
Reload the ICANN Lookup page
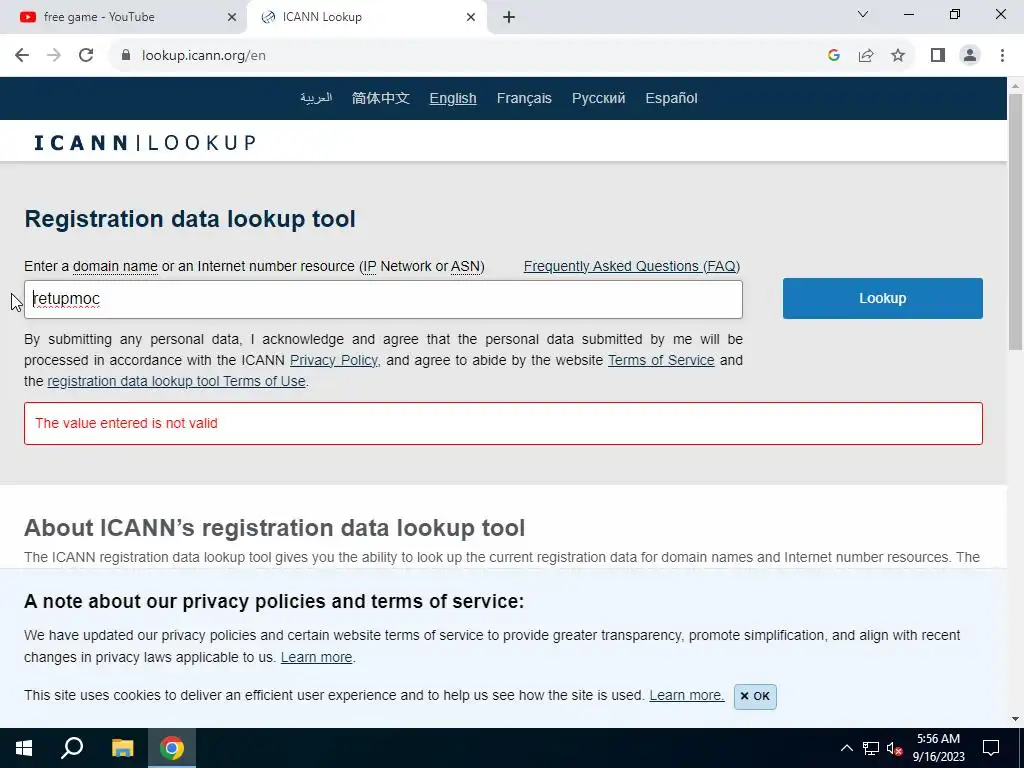pos(86,56)
